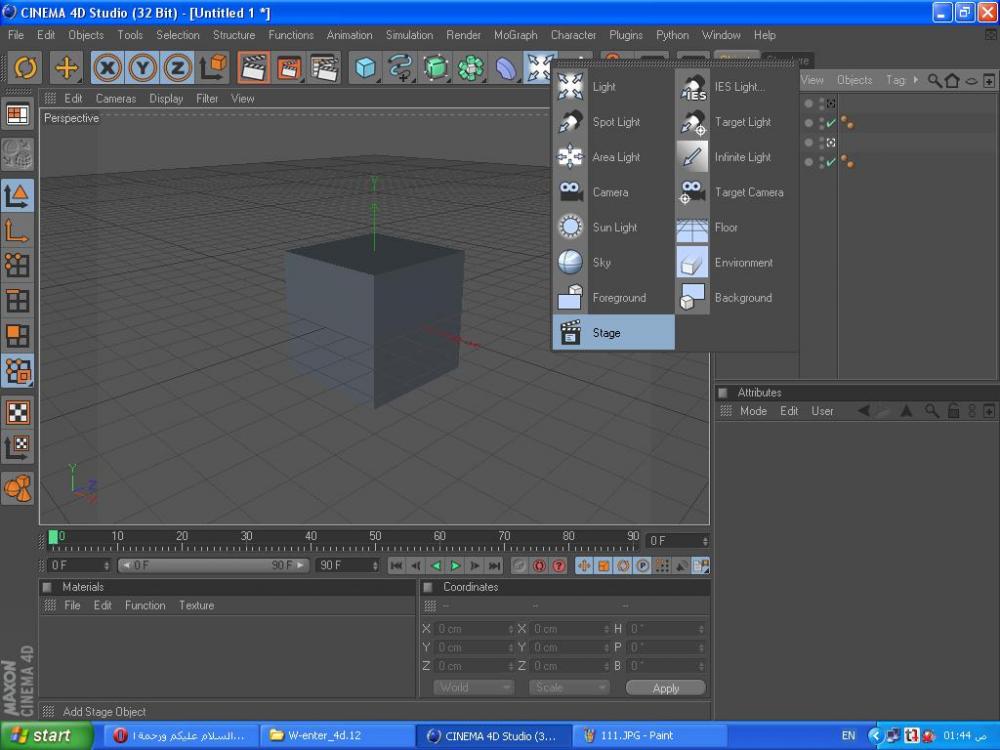Viewport: 1000px width, 750px height.
Task: Click the Windows Start button
Action: coord(40,735)
